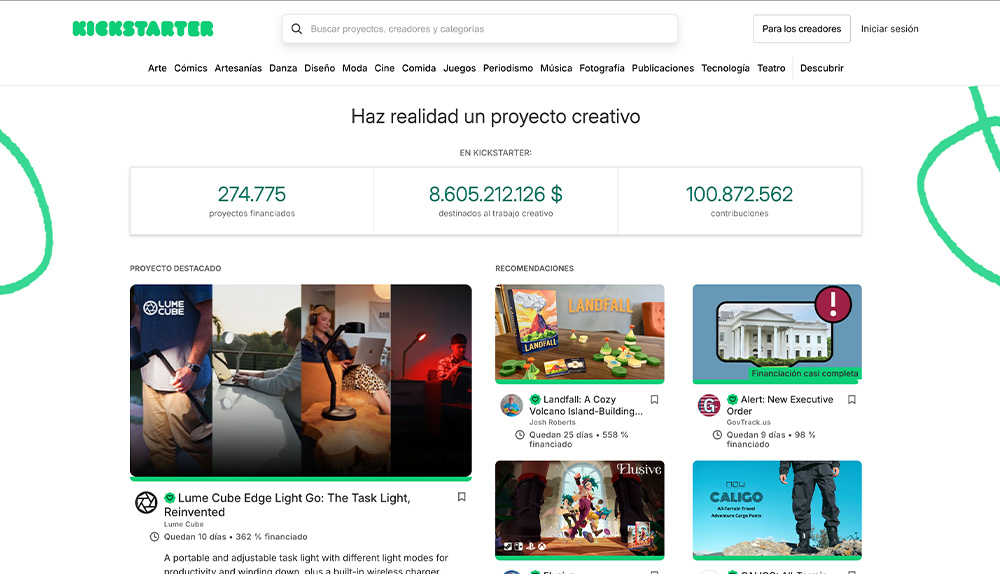Open the Periodismo category
The width and height of the screenshot is (1000, 574).
pyautogui.click(x=508, y=68)
